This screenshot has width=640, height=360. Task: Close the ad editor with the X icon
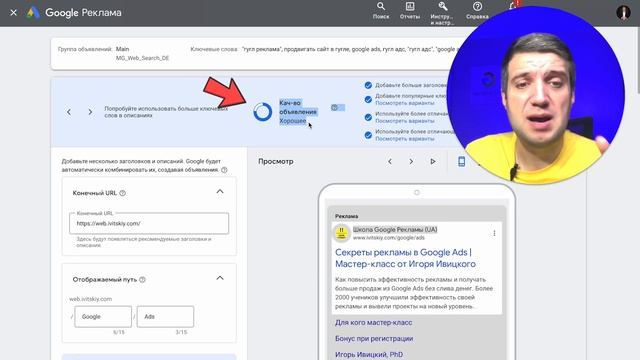pyautogui.click(x=13, y=13)
